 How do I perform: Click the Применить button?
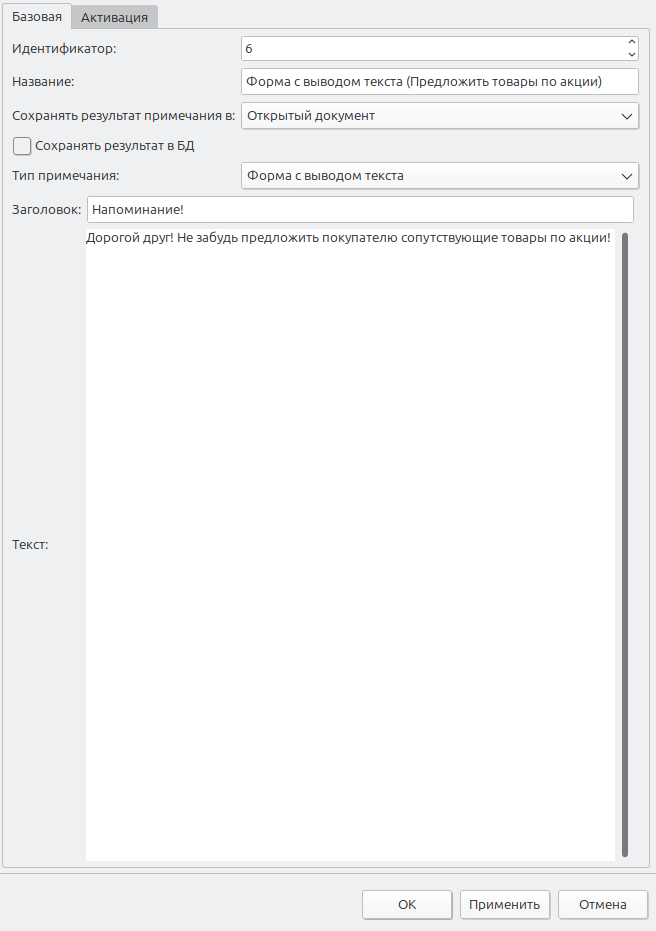505,904
